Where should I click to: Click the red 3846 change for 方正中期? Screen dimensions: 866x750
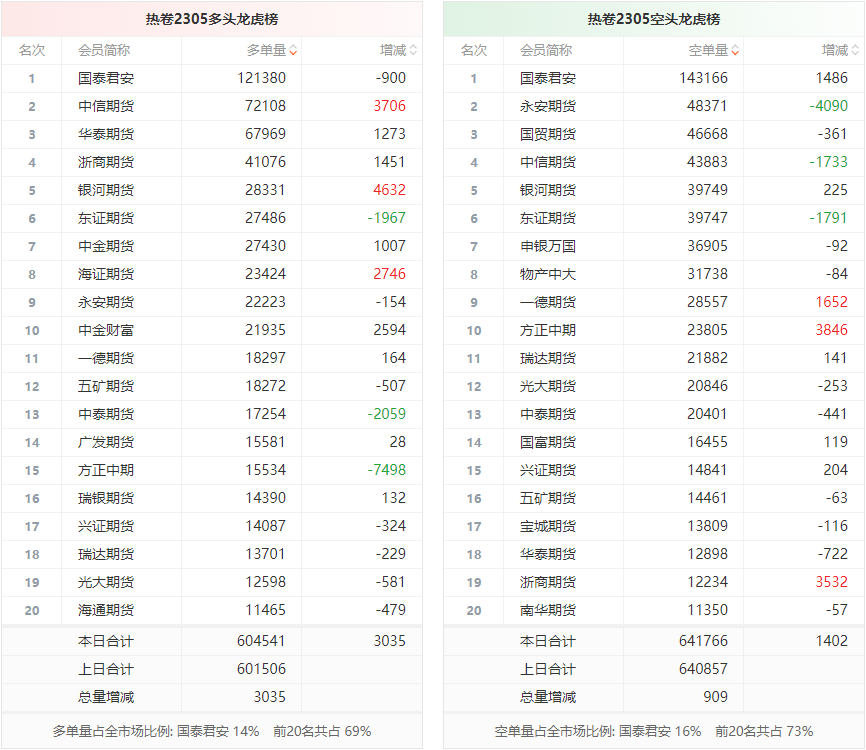pos(831,330)
